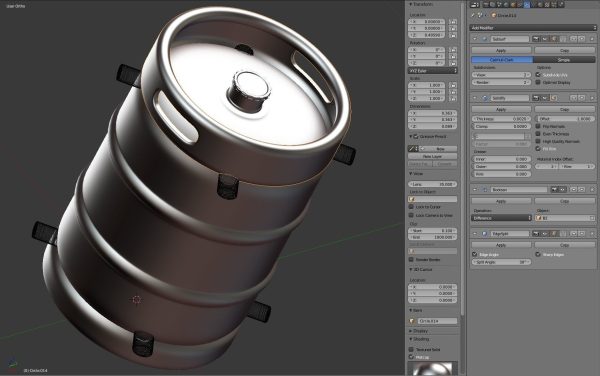Viewport: 600px width, 376px height.
Task: Open the Modifiers tab wrench icon
Action: coord(527,5)
